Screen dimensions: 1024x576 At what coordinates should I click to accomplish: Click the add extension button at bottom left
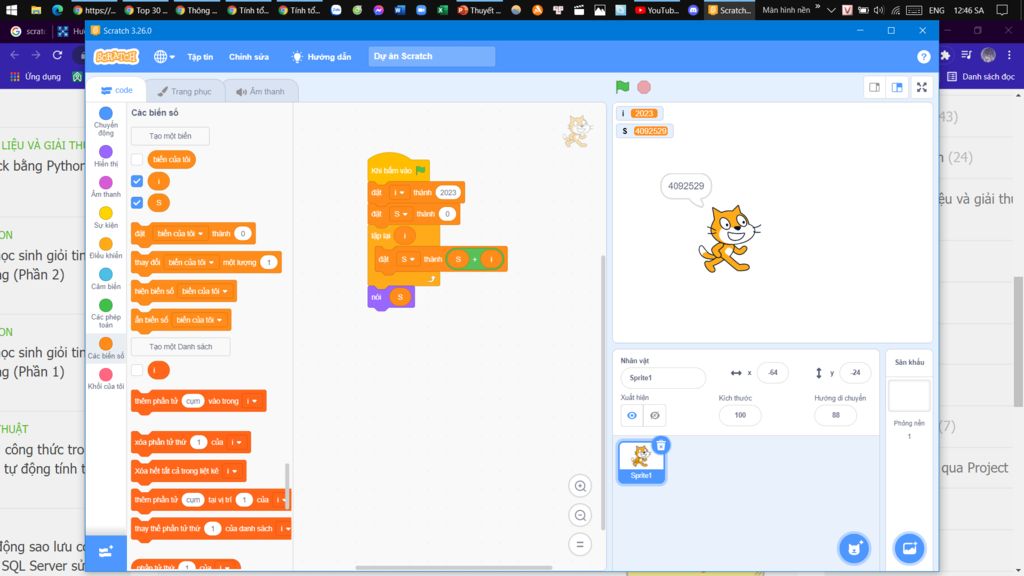pos(106,552)
